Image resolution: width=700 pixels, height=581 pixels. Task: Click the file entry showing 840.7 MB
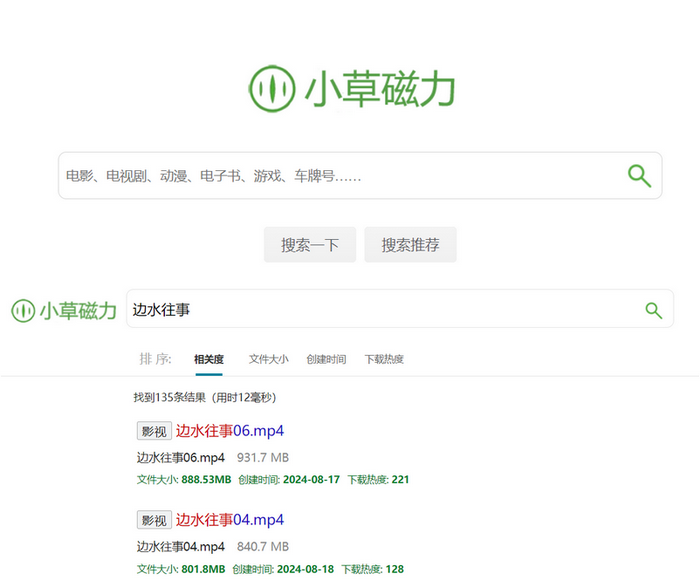[181, 546]
